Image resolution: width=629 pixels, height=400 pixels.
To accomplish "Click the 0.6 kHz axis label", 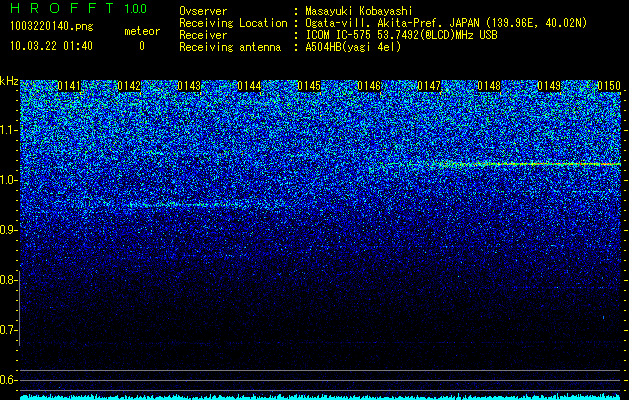I will 8,380.
